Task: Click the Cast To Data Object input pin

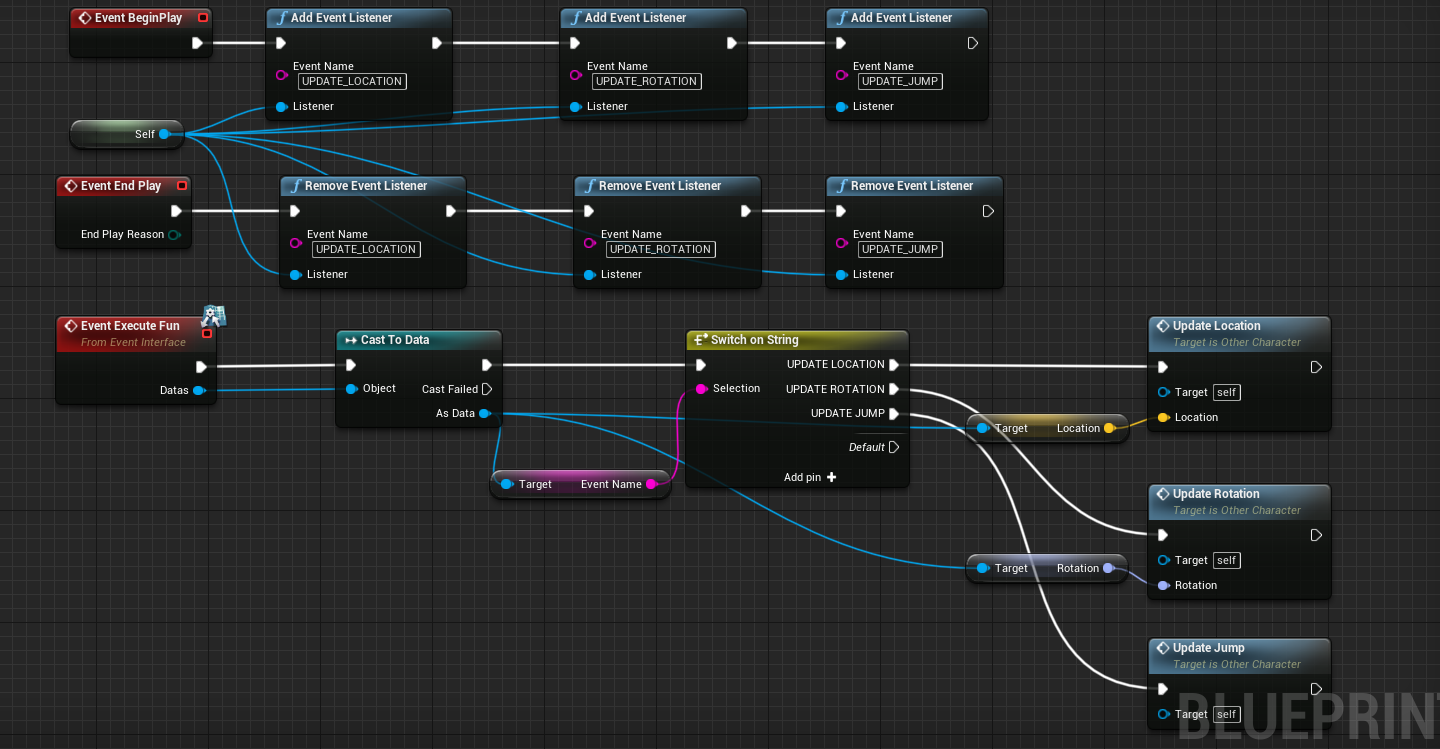Action: (351, 389)
